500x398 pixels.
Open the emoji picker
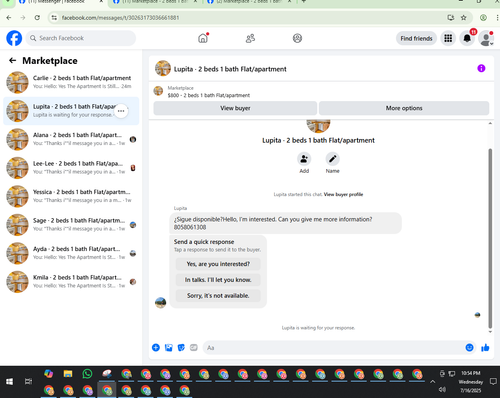(469, 348)
